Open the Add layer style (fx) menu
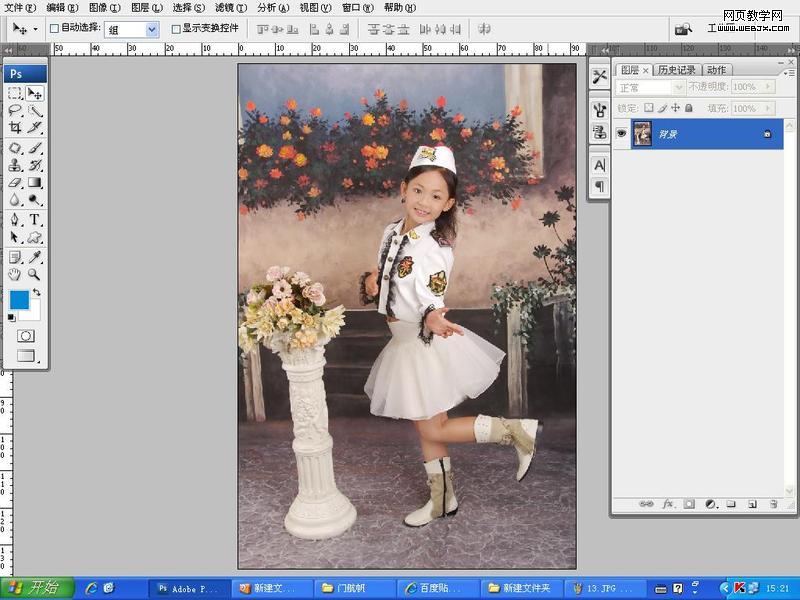The height and width of the screenshot is (600, 800). (666, 503)
